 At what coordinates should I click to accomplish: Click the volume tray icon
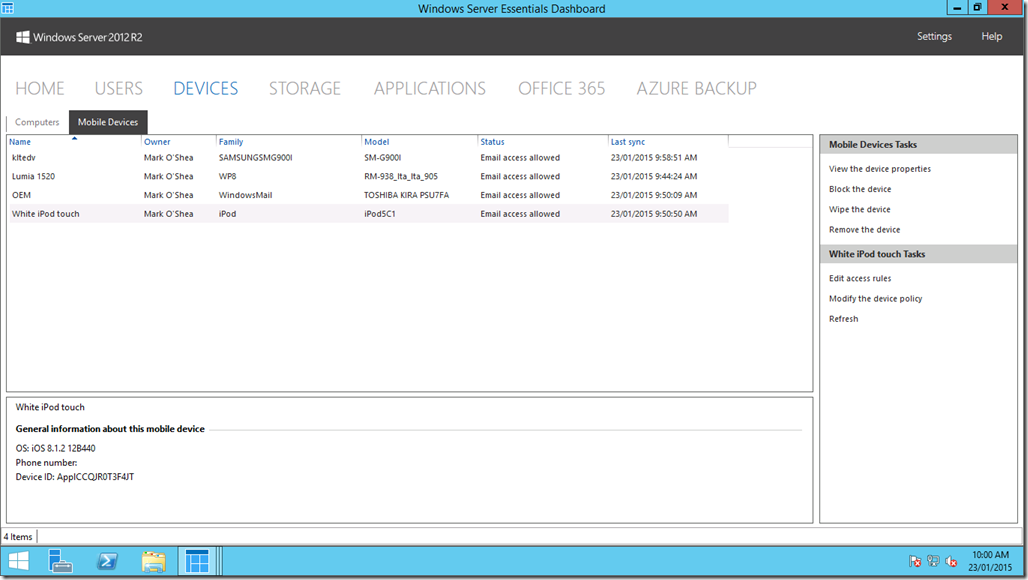coord(951,562)
